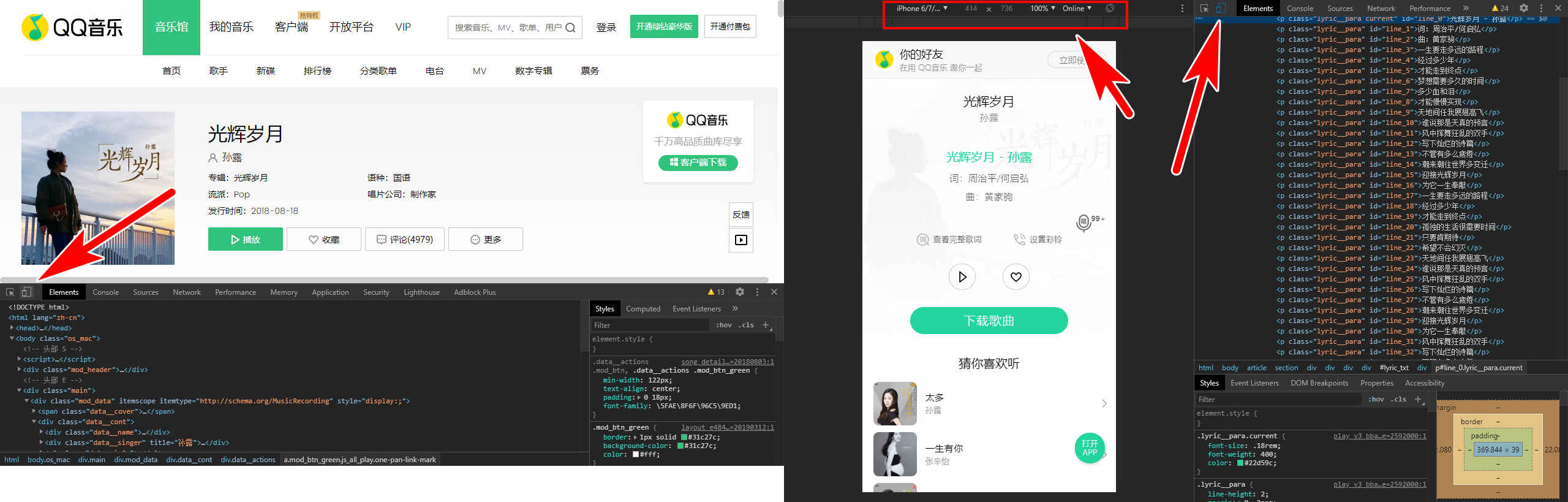Show more panes after Event Listeners (desktop-page DevTools)
The height and width of the screenshot is (502, 1568).
[735, 309]
